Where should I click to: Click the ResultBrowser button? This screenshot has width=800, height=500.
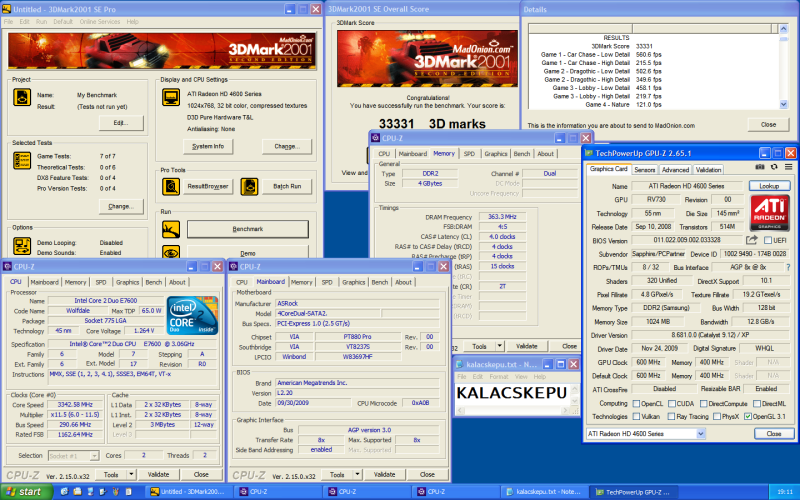[208, 187]
